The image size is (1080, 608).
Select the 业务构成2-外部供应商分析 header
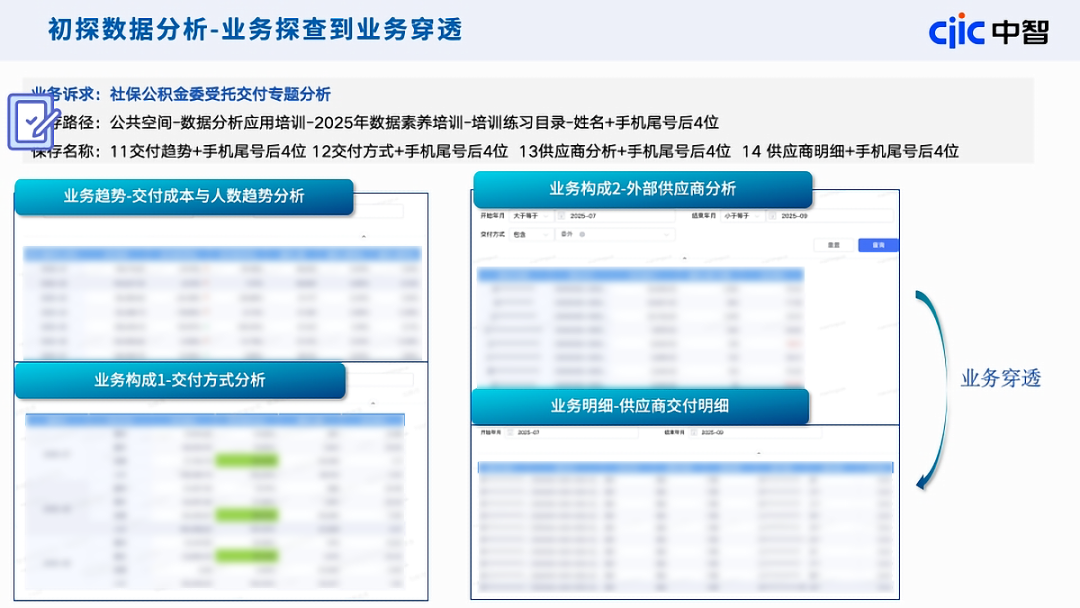643,189
